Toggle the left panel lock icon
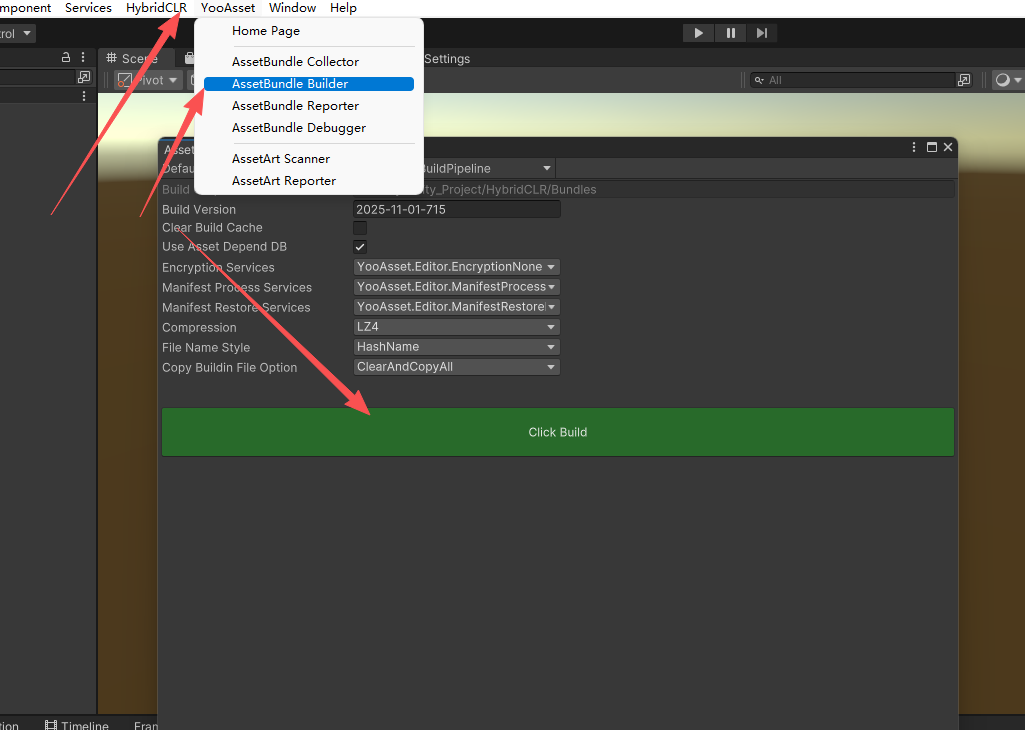Viewport: 1025px width, 730px height. click(x=65, y=57)
